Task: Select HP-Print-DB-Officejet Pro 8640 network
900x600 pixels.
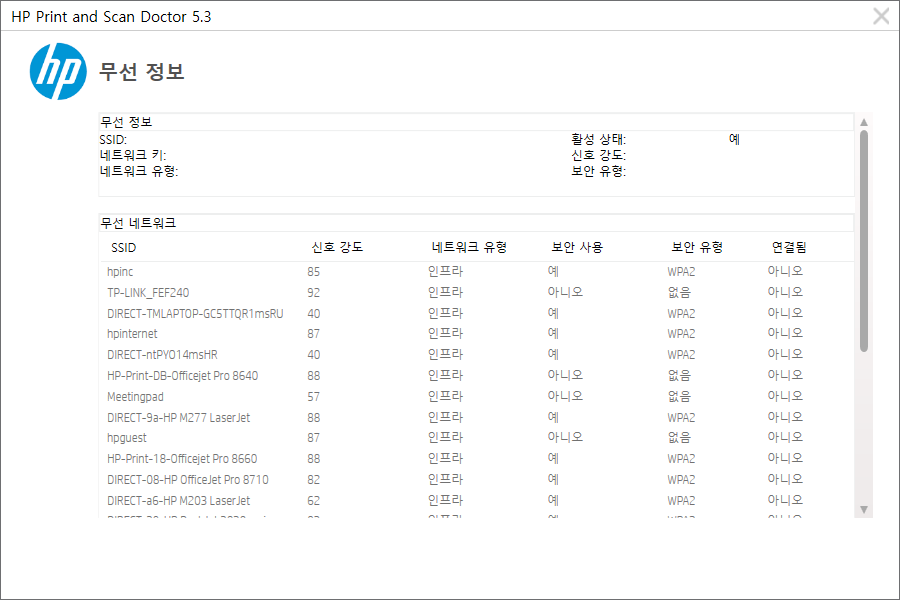Action: (182, 376)
